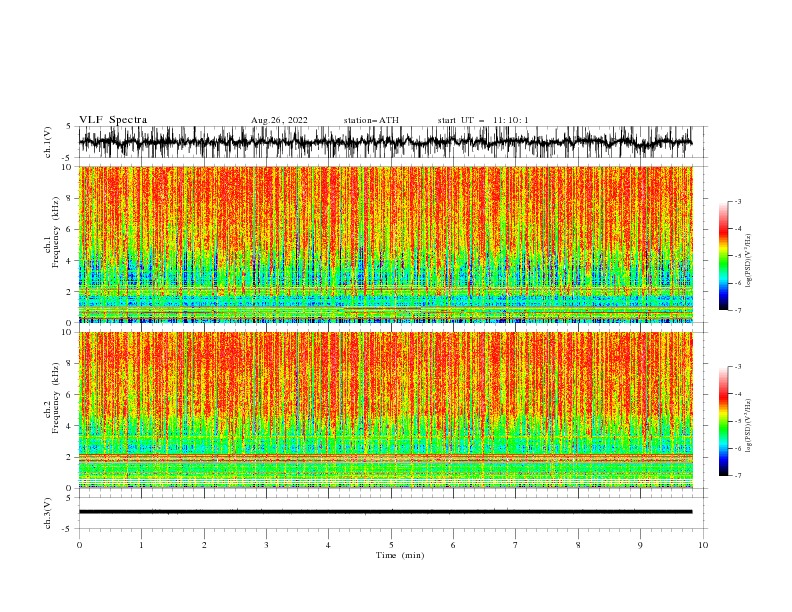The height and width of the screenshot is (612, 792).
Task: Click the ch.1 voltage waveform trace
Action: tap(385, 142)
